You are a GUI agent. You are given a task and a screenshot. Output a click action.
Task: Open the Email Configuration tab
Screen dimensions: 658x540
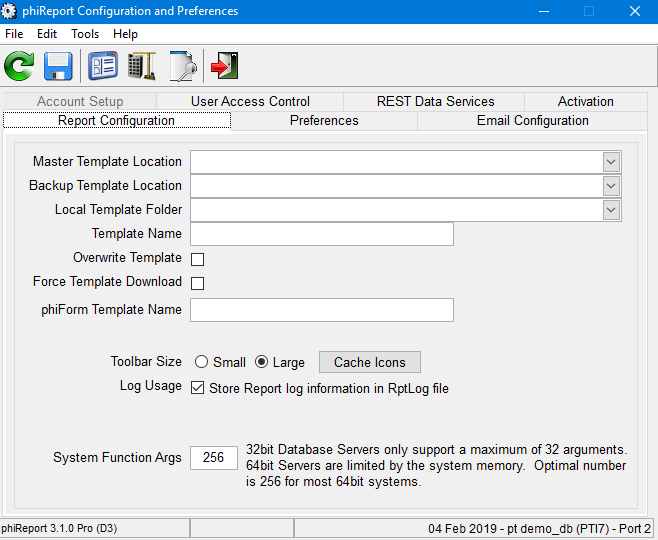[x=533, y=121]
